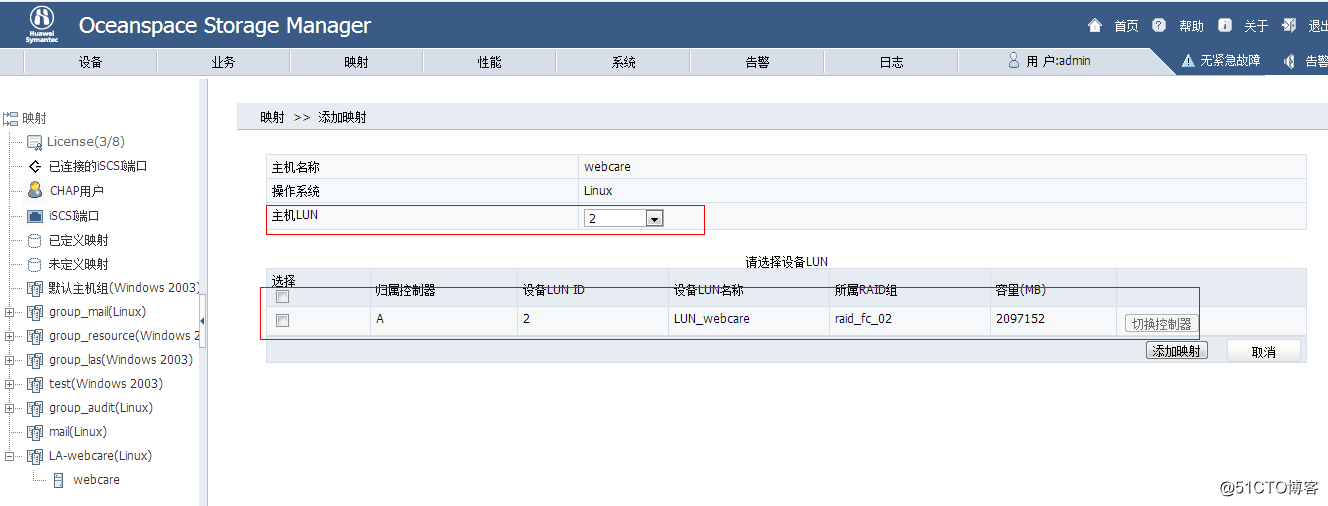Expand the group_mail(Linux) tree node
Screen dimensions: 1328x506
click(x=10, y=312)
